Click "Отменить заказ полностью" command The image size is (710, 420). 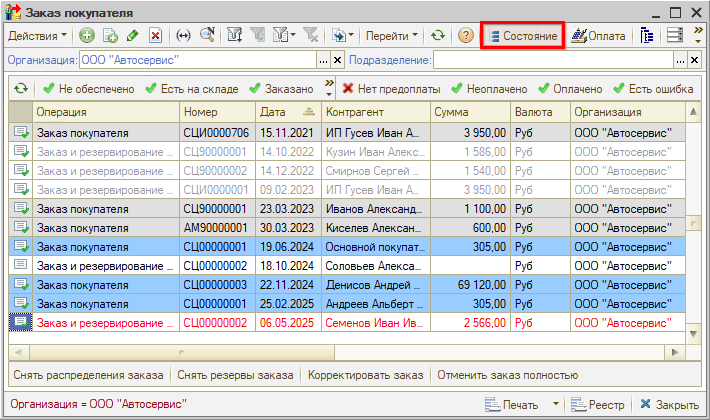(507, 376)
